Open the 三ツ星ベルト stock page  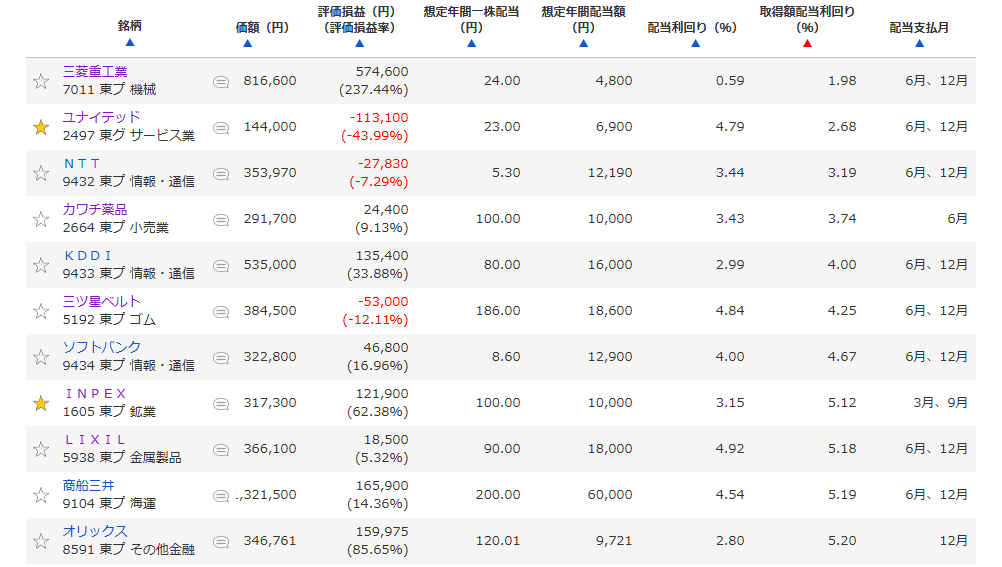(x=101, y=302)
